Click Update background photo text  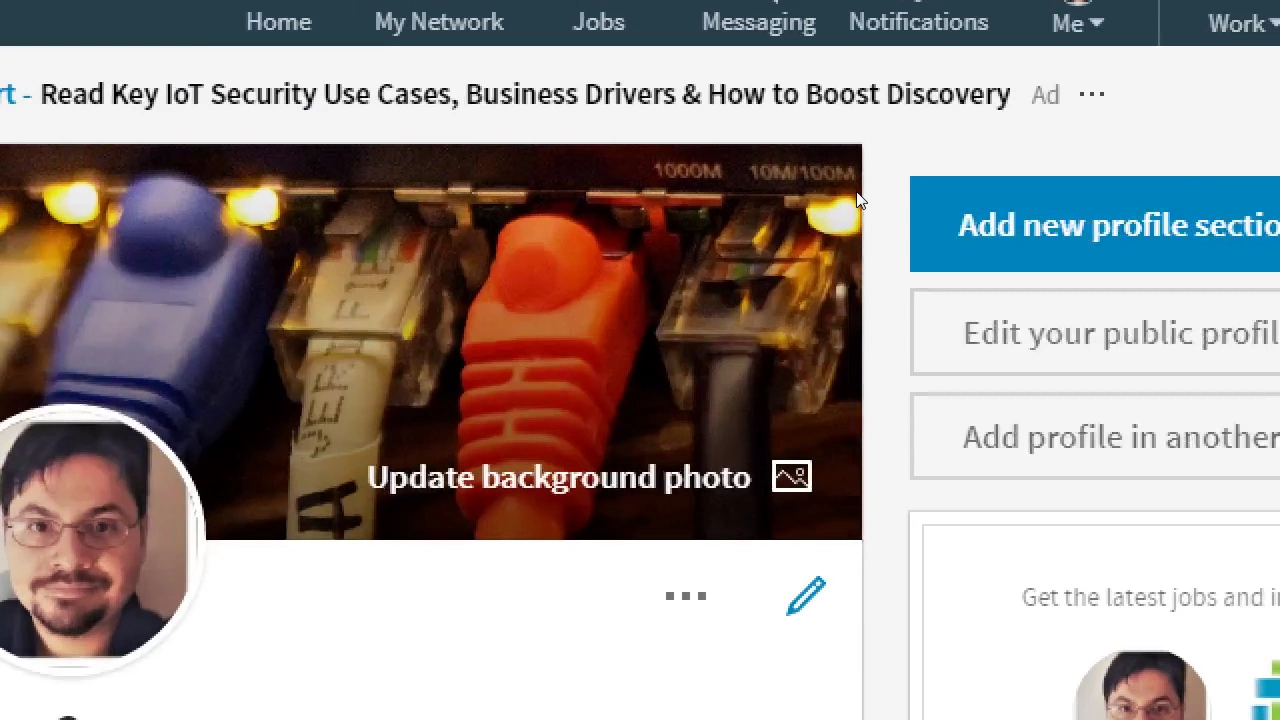[558, 477]
